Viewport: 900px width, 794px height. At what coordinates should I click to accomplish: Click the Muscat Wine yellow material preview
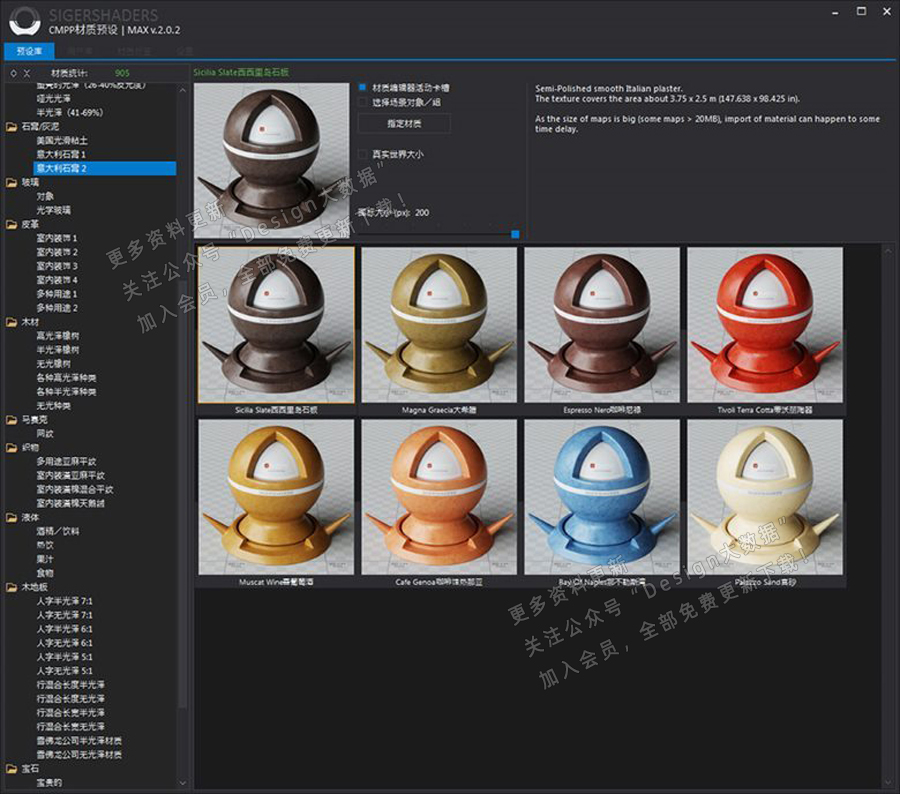pyautogui.click(x=276, y=496)
